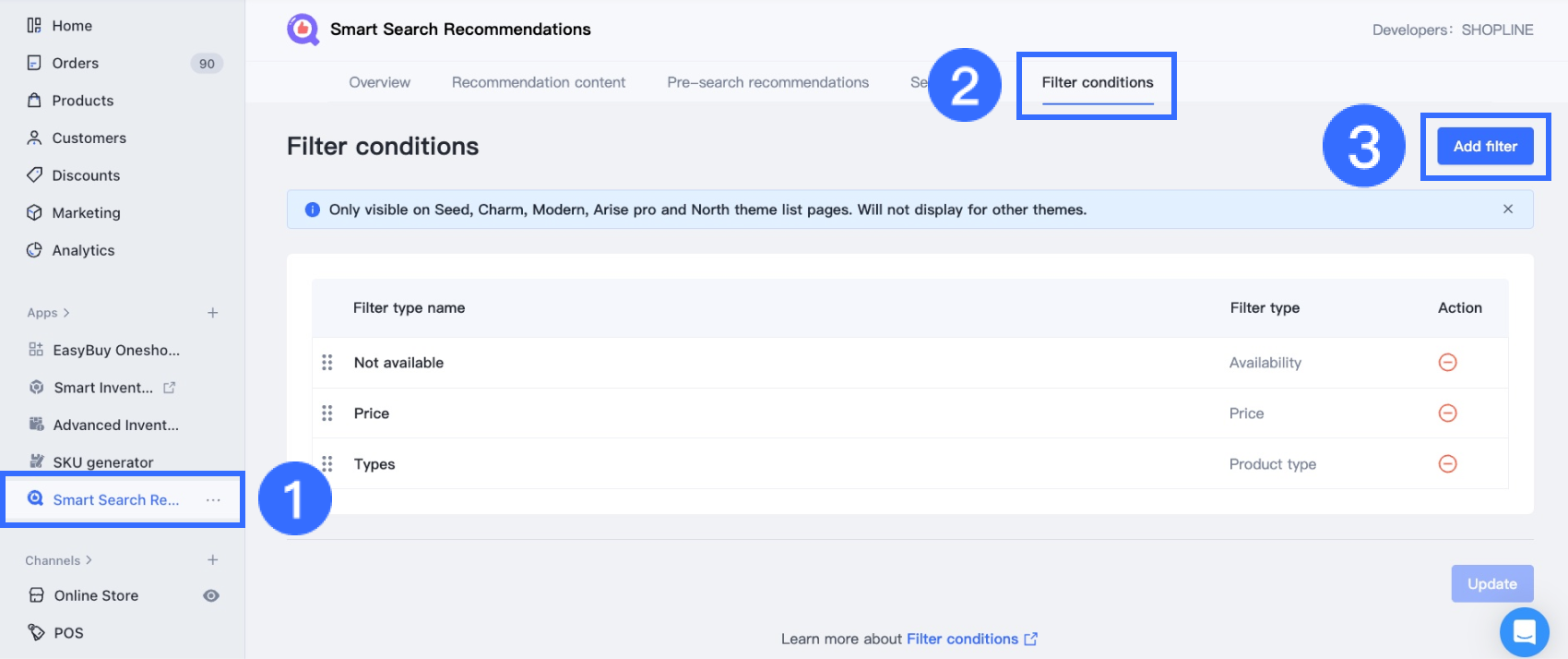
Task: Delete the Types product type filter
Action: tap(1447, 464)
